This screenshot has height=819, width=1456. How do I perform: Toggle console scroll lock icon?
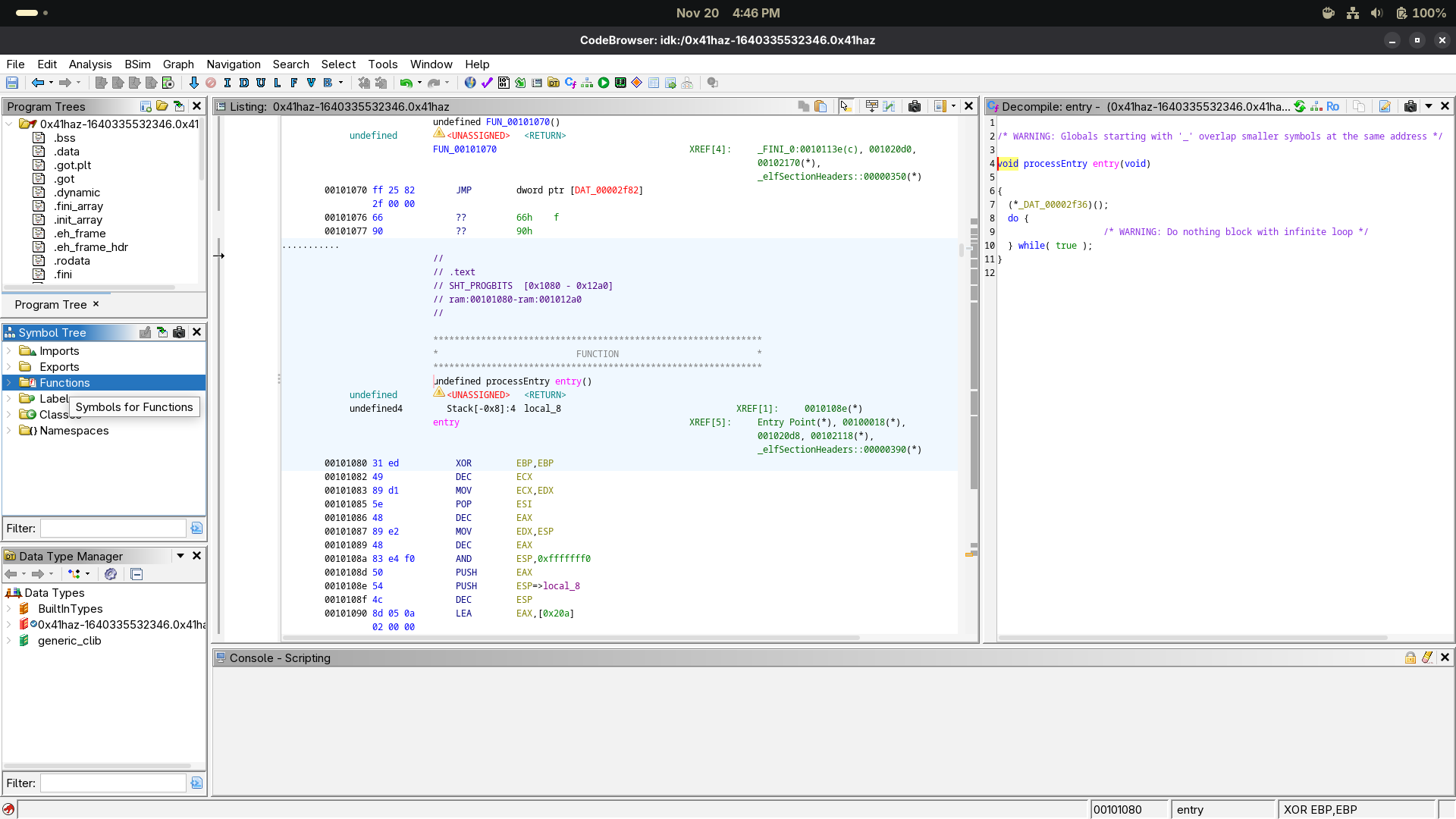[1410, 657]
